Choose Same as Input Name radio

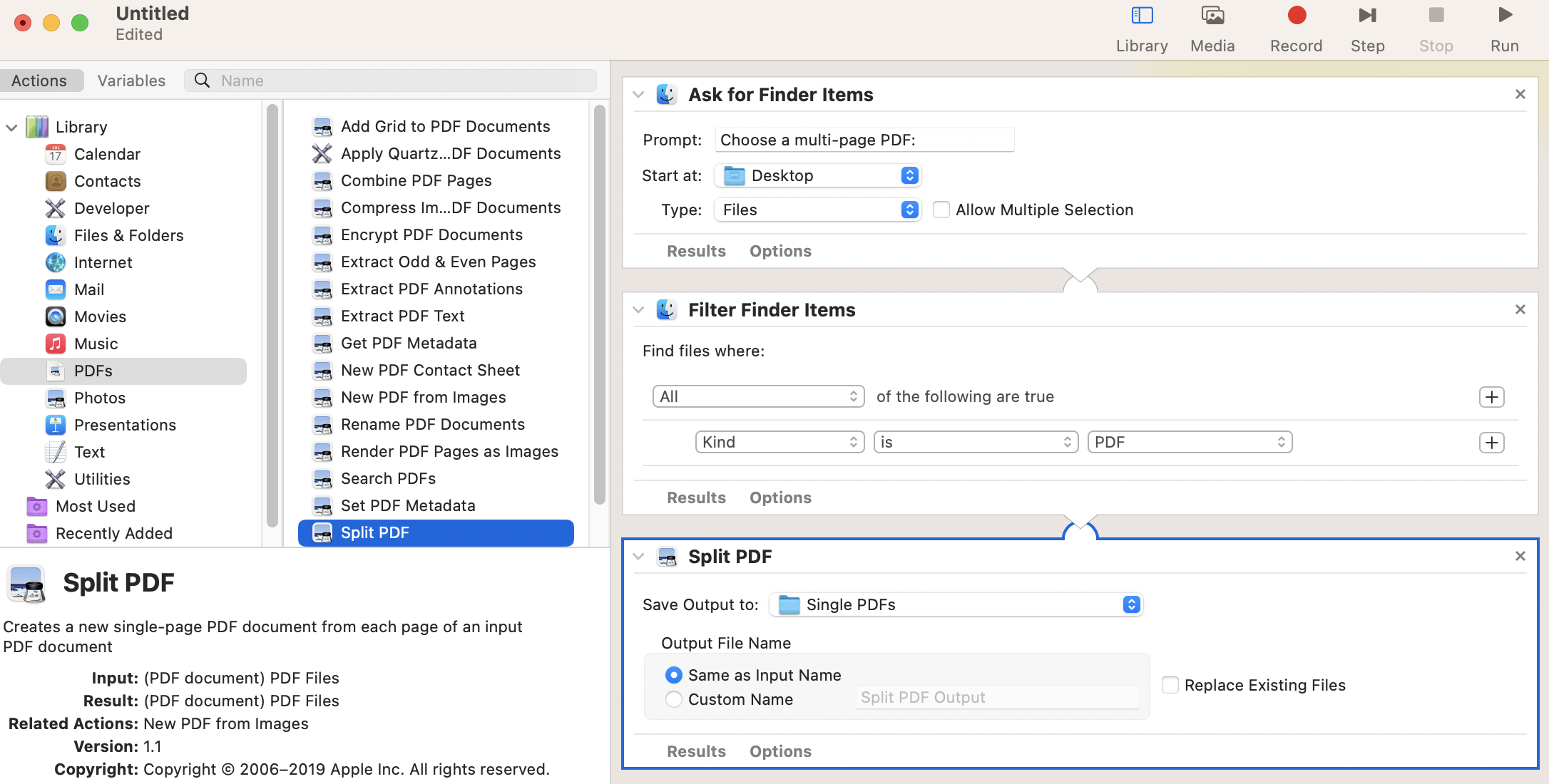pyautogui.click(x=673, y=675)
